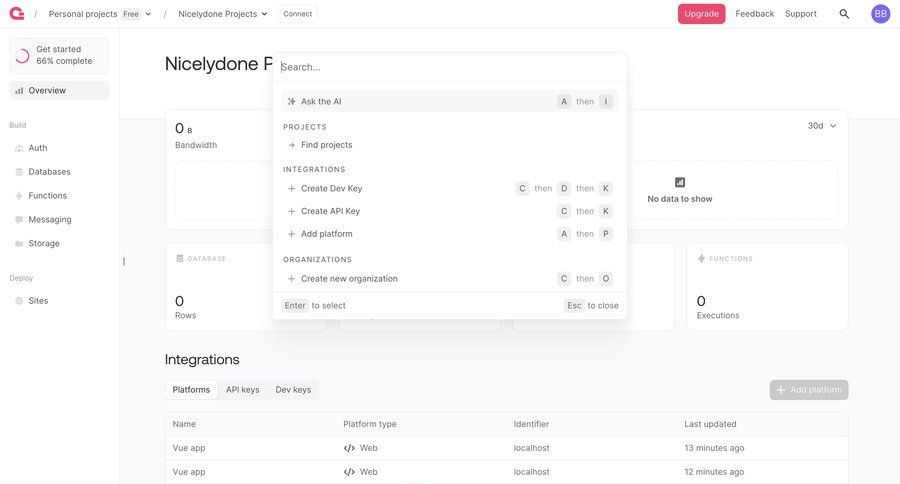Image resolution: width=900 pixels, height=484 pixels.
Task: Open the BB user avatar menu
Action: click(880, 14)
